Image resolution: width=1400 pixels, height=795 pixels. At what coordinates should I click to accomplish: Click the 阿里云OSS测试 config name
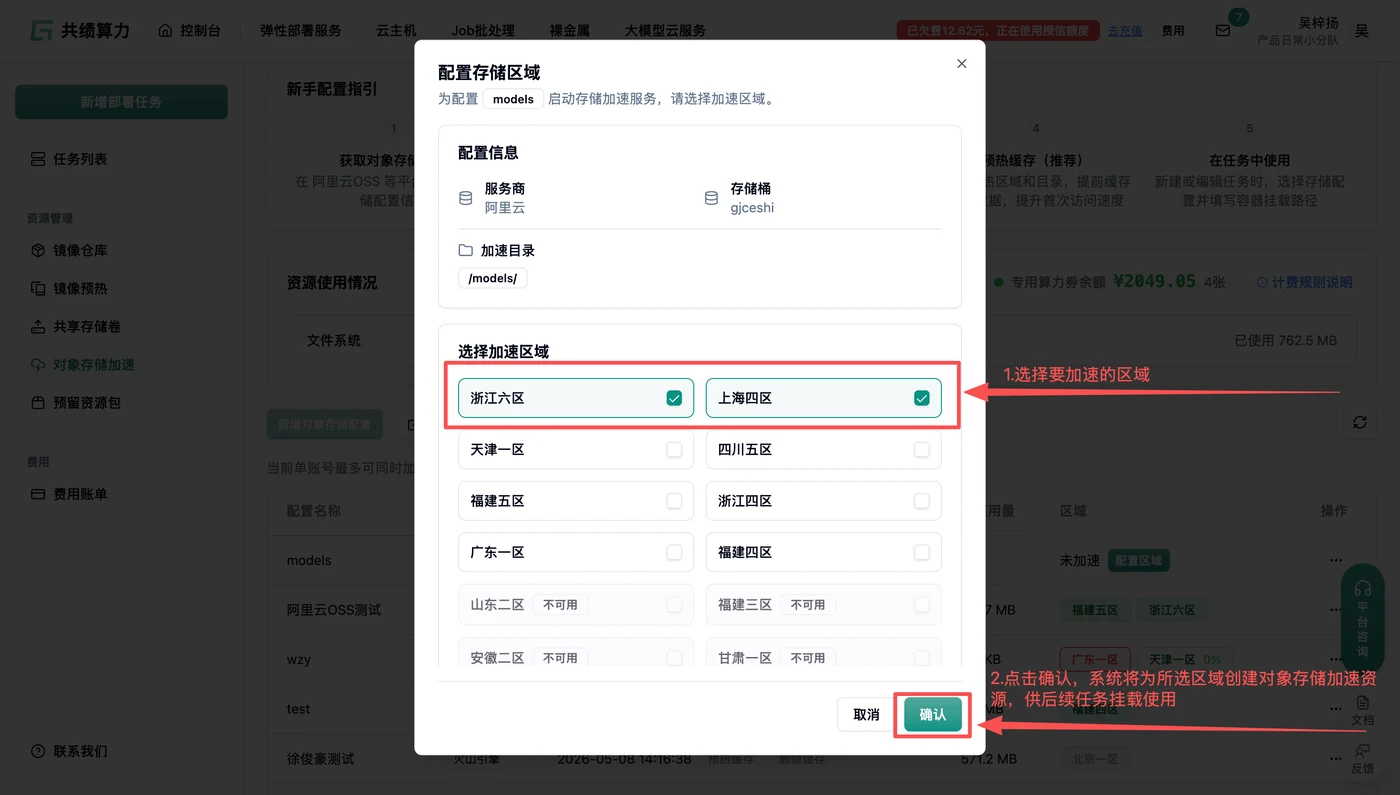(x=334, y=610)
